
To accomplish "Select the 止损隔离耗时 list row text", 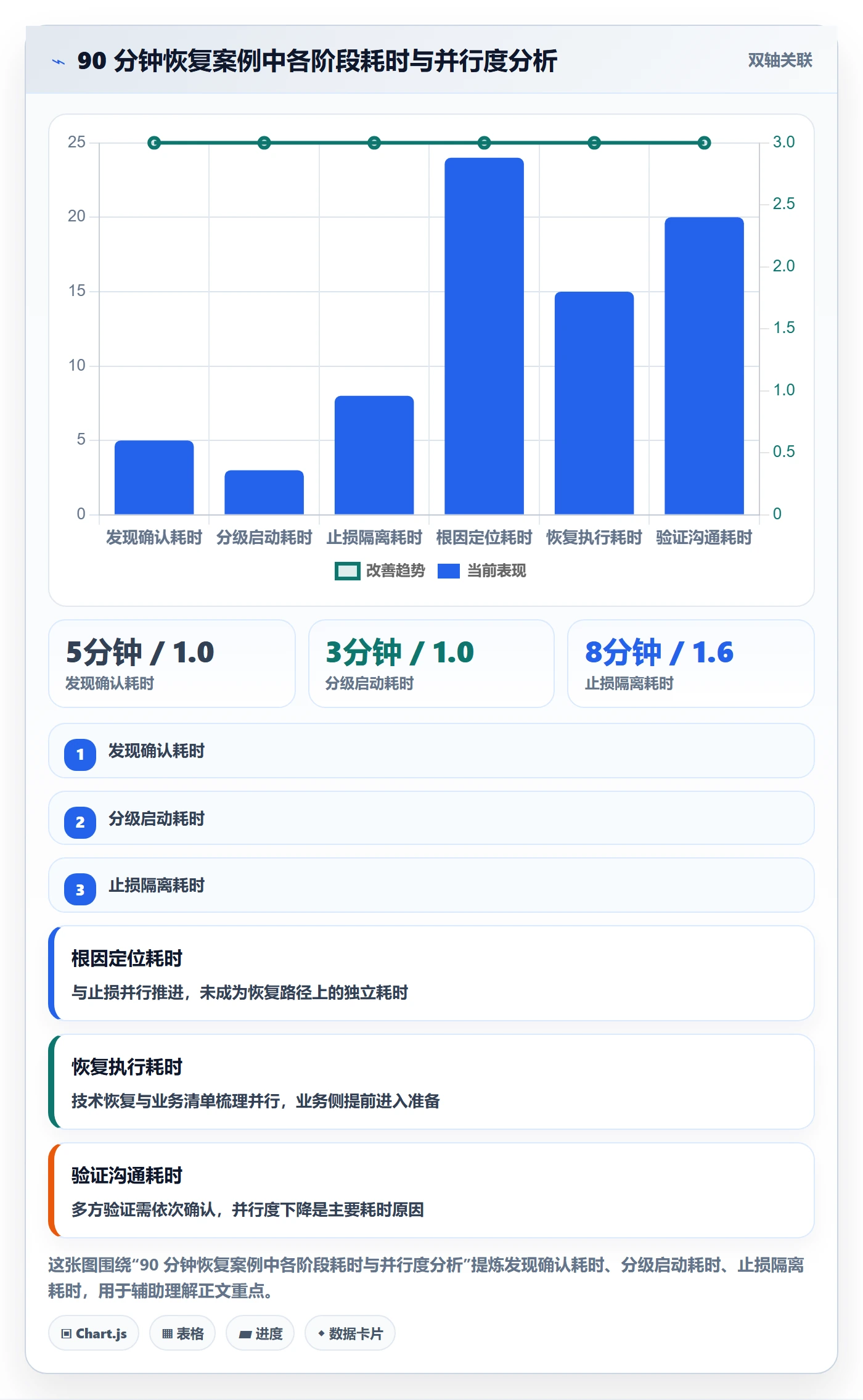I will (x=157, y=886).
